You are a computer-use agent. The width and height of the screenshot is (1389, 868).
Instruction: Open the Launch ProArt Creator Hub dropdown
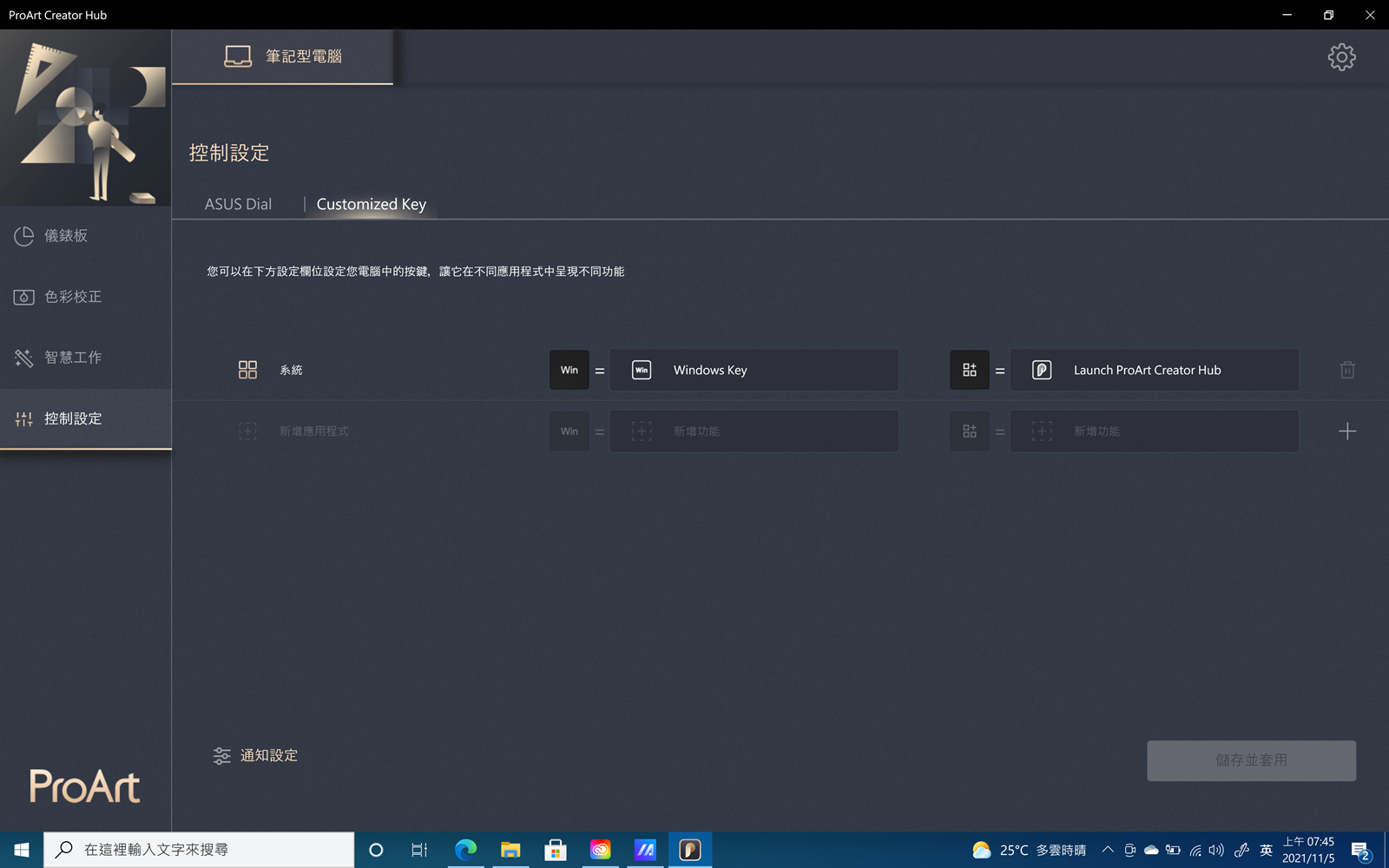pyautogui.click(x=1154, y=370)
